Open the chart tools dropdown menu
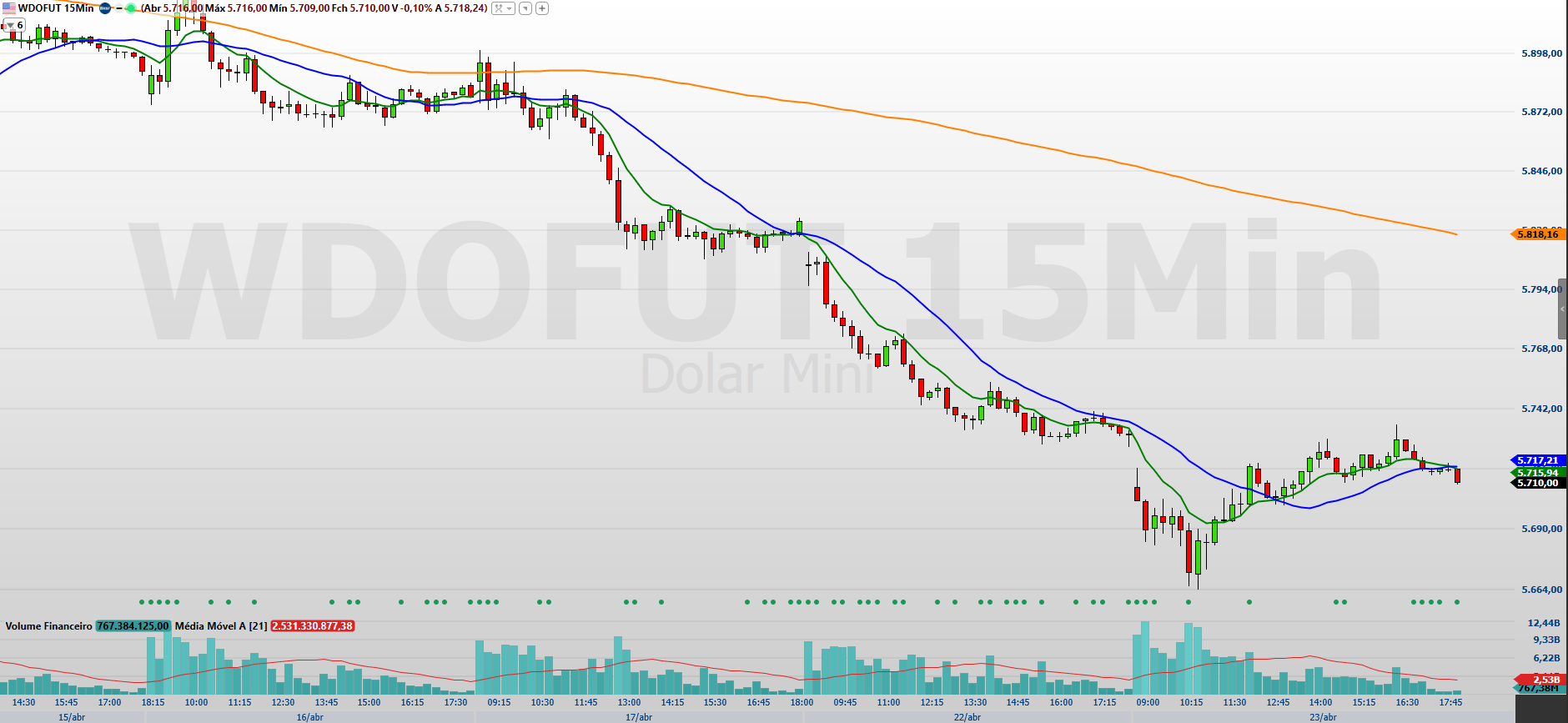Viewport: 1568px width, 723px height. pos(503,8)
